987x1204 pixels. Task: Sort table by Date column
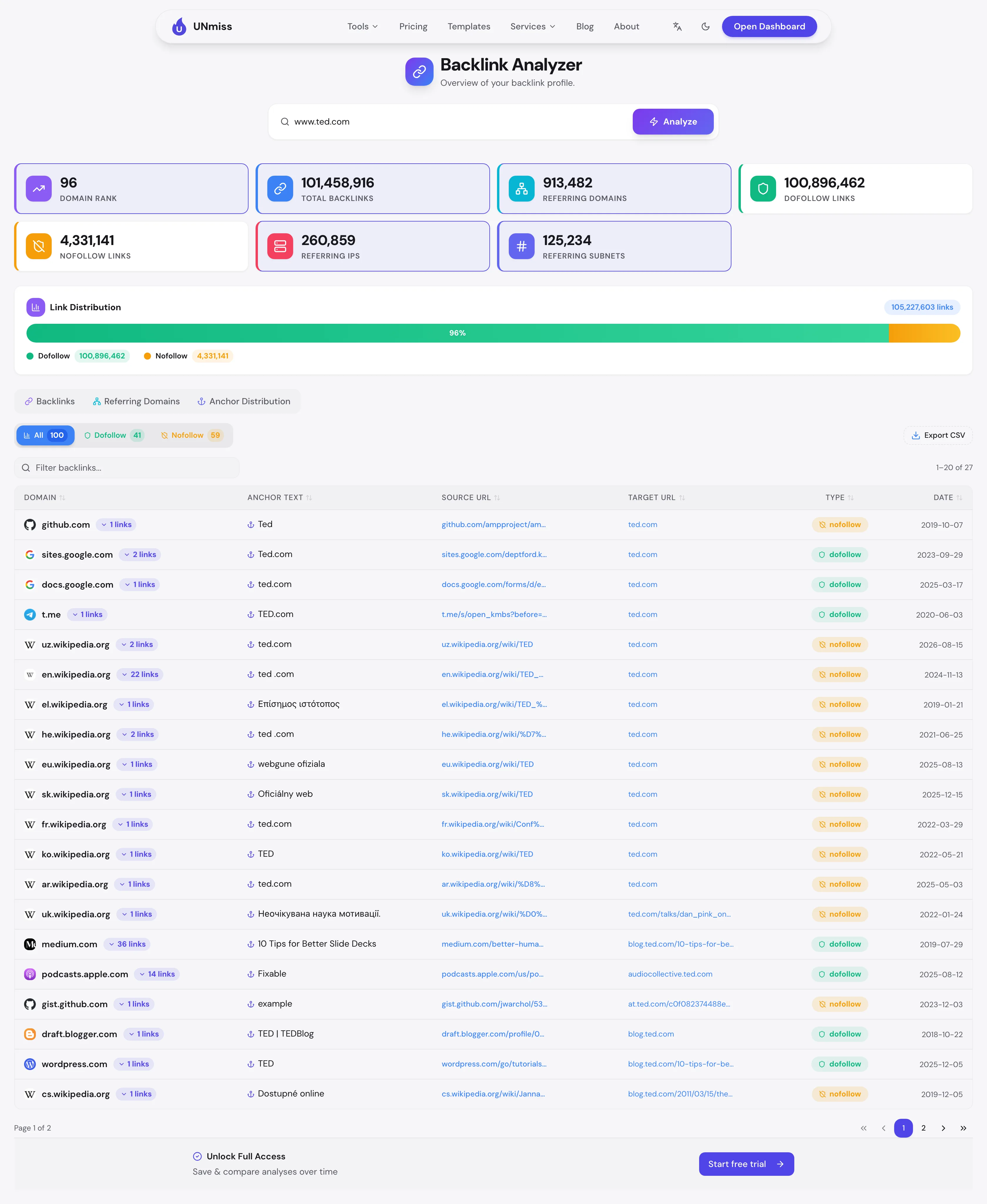[948, 498]
